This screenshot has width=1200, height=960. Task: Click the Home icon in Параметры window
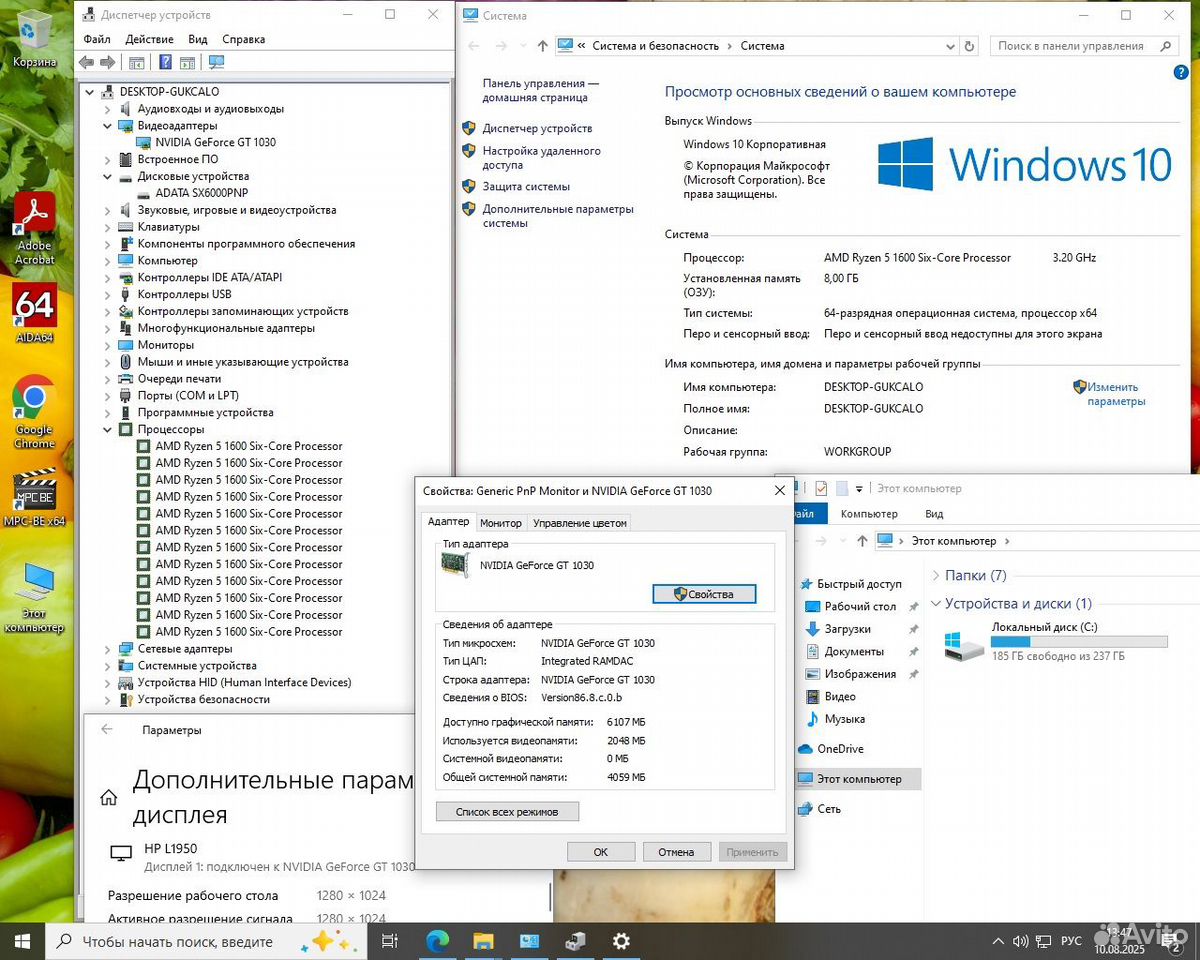[x=109, y=797]
